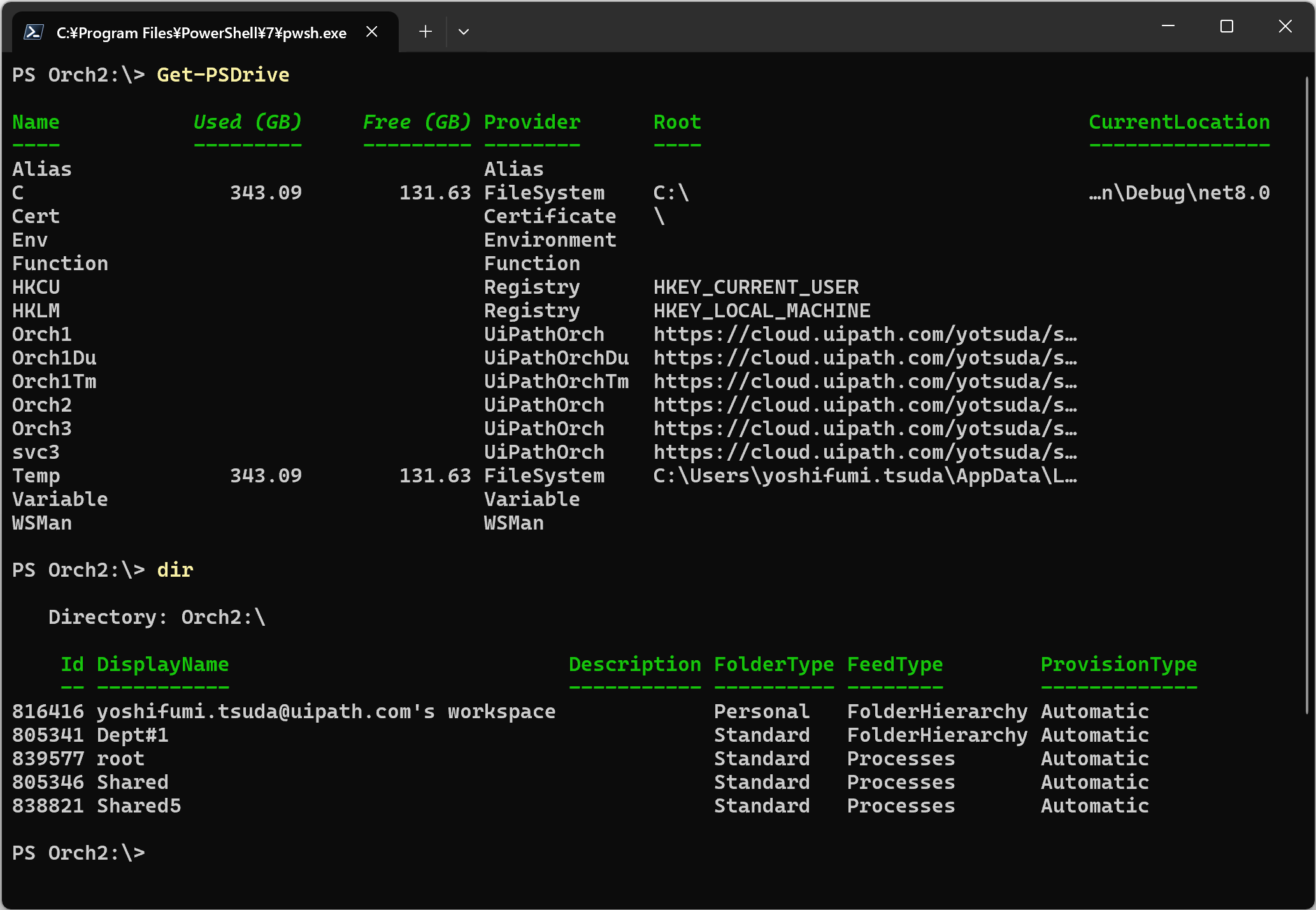
Task: Click the FolderType column header
Action: coord(774,664)
